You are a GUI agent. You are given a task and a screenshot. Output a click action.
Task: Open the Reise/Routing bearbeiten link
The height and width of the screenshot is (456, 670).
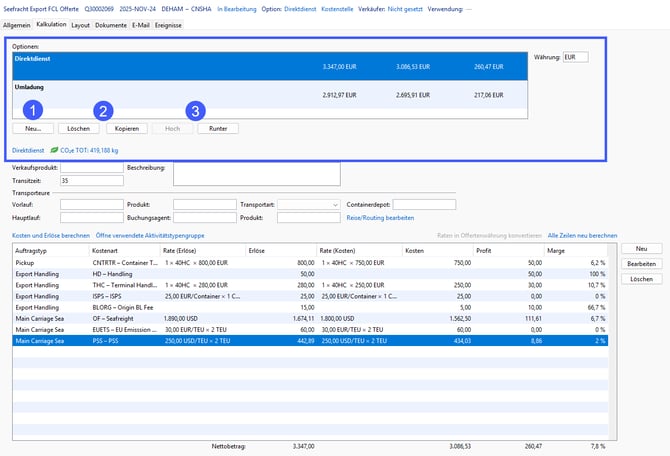[x=379, y=217]
